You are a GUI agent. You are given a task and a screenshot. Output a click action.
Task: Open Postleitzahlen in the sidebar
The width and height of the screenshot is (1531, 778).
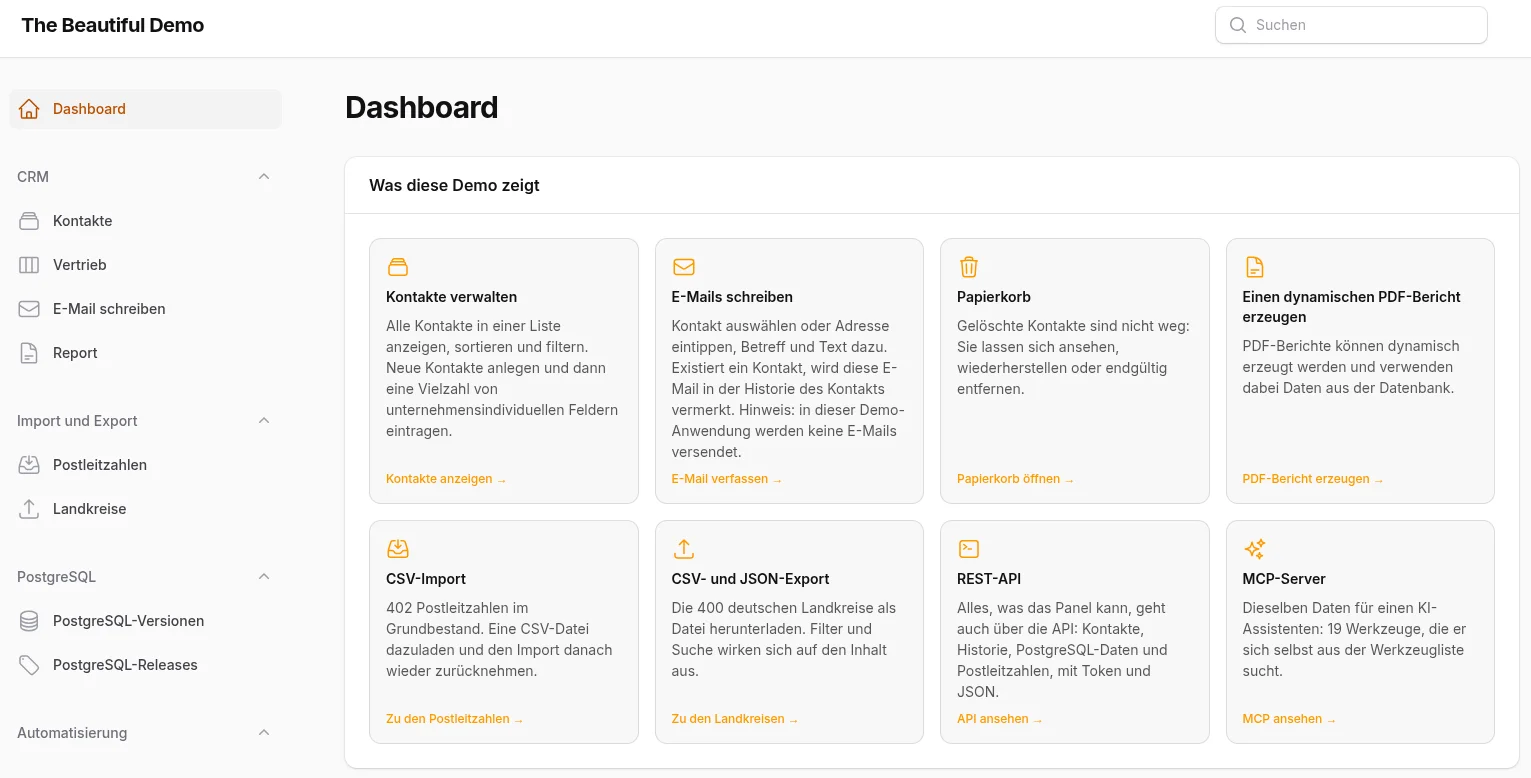click(x=146, y=465)
